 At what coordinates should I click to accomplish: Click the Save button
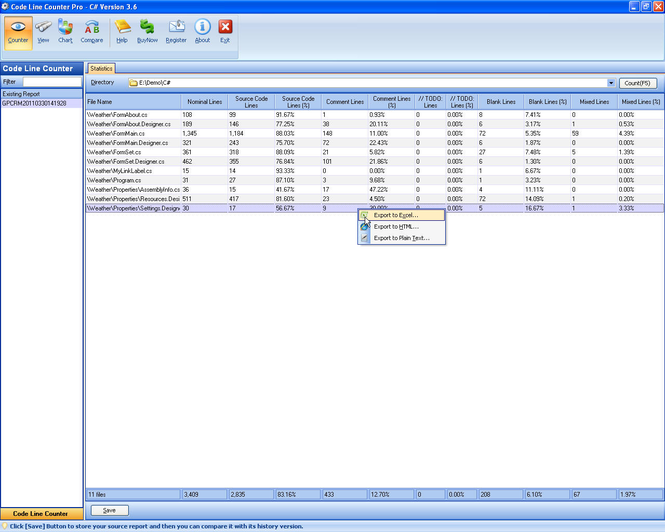109,510
